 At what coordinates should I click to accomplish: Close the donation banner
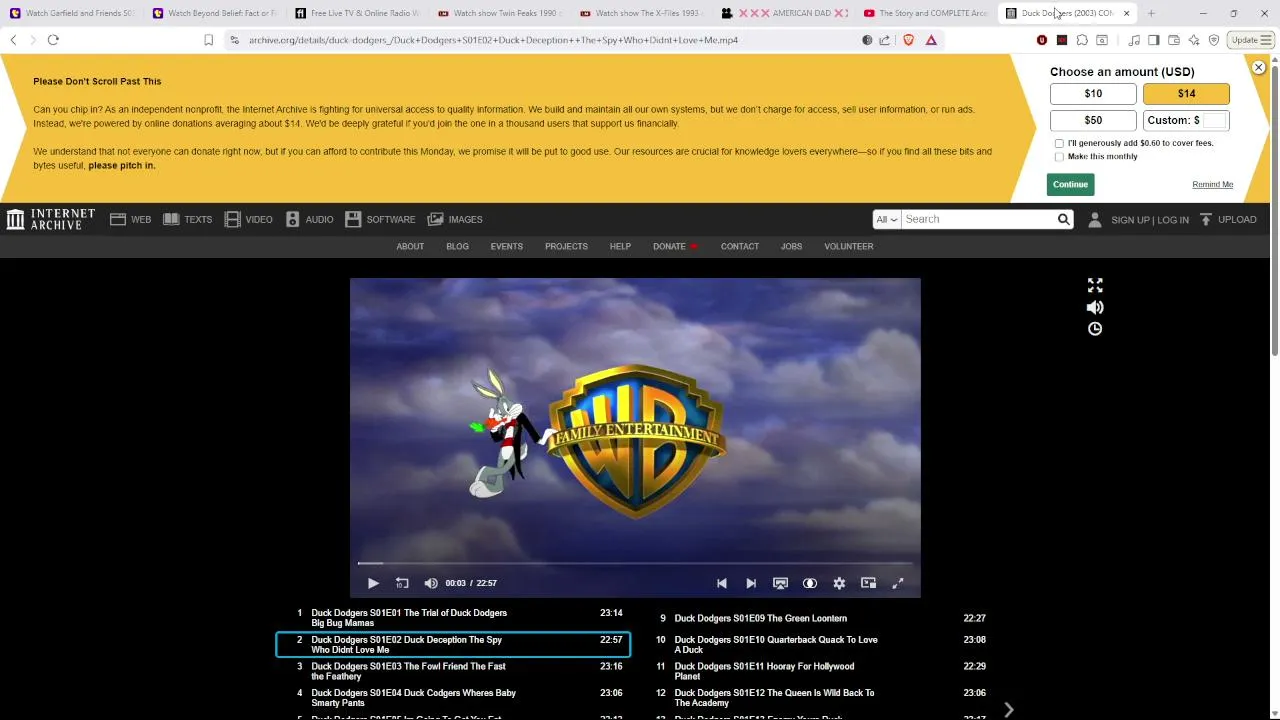click(x=1259, y=68)
